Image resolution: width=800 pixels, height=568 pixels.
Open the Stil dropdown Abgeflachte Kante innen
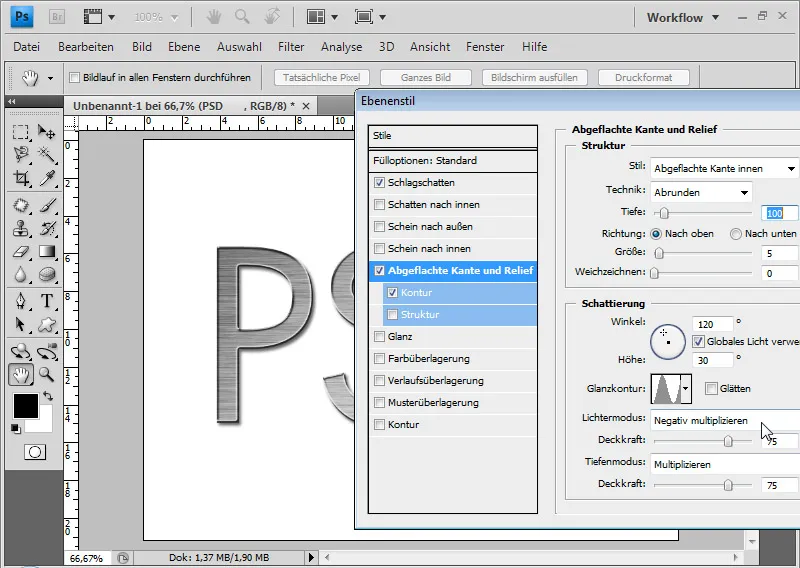[725, 168]
